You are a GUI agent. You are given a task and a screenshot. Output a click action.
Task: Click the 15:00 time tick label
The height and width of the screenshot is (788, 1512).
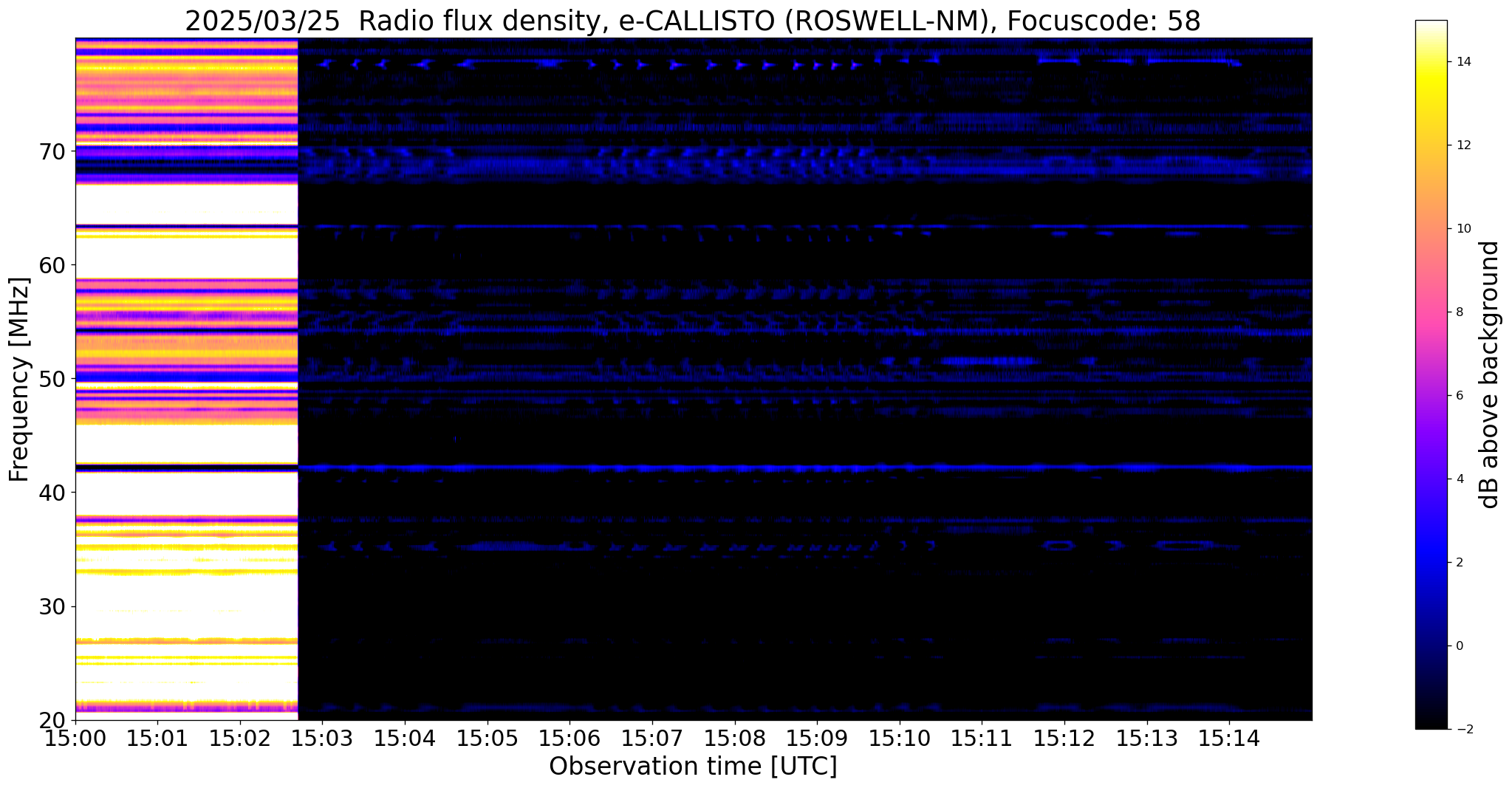tap(75, 737)
